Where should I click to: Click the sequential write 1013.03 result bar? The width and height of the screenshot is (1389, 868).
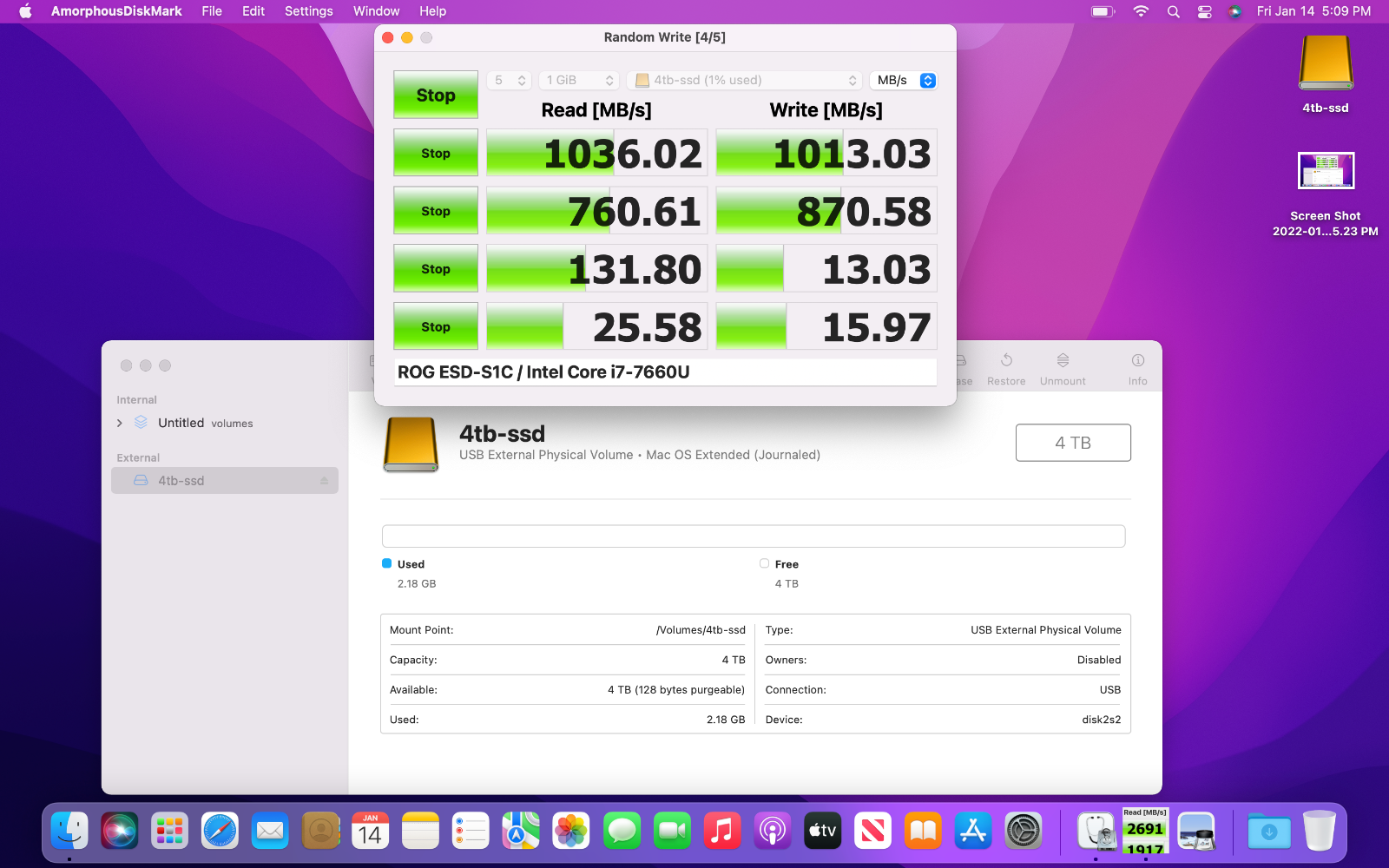tap(826, 153)
